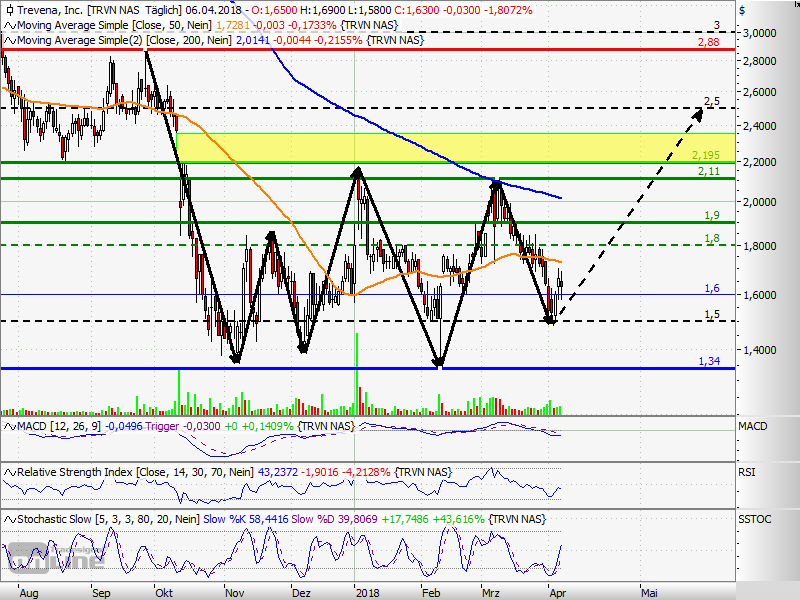Select the wave icon before Moving Average Simple [Close, 50]
Viewport: 800px width, 600px height.
click(8, 26)
